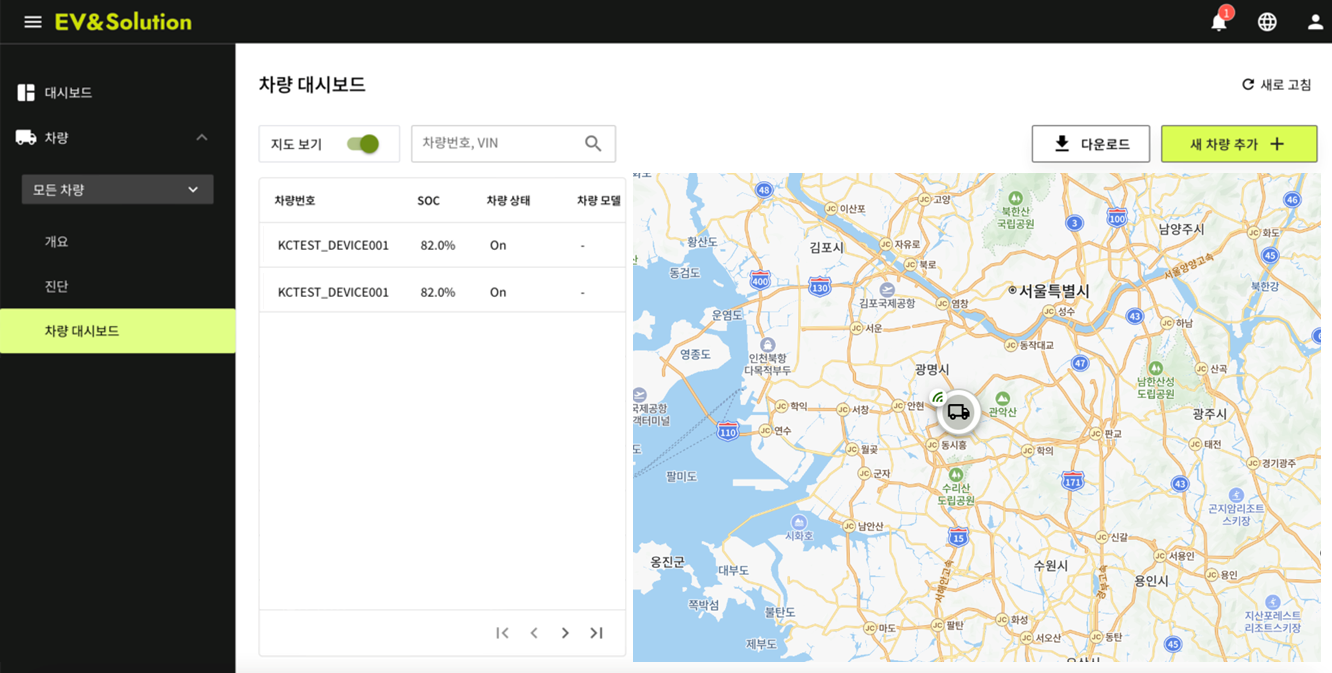Click route 171 highway shield on map

[x=1073, y=480]
